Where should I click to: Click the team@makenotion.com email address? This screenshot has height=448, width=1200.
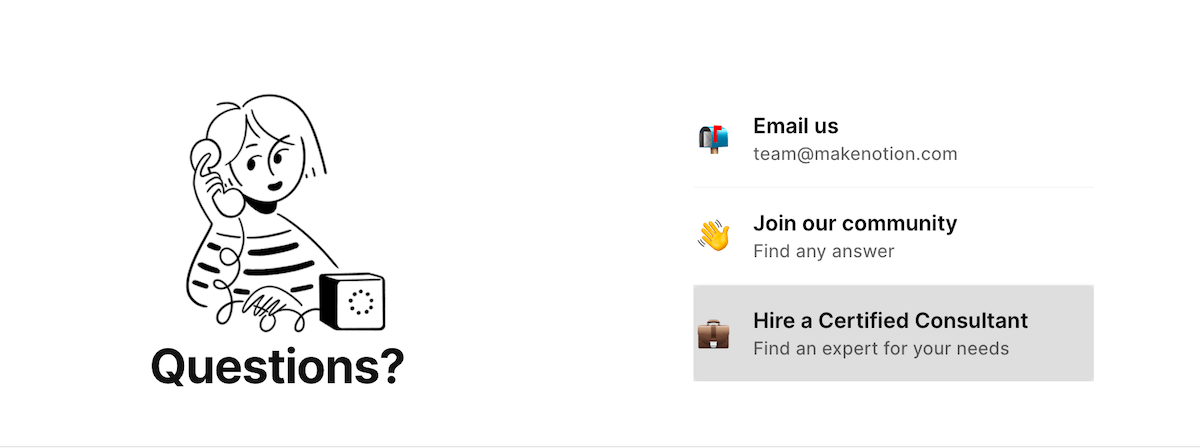[x=855, y=154]
